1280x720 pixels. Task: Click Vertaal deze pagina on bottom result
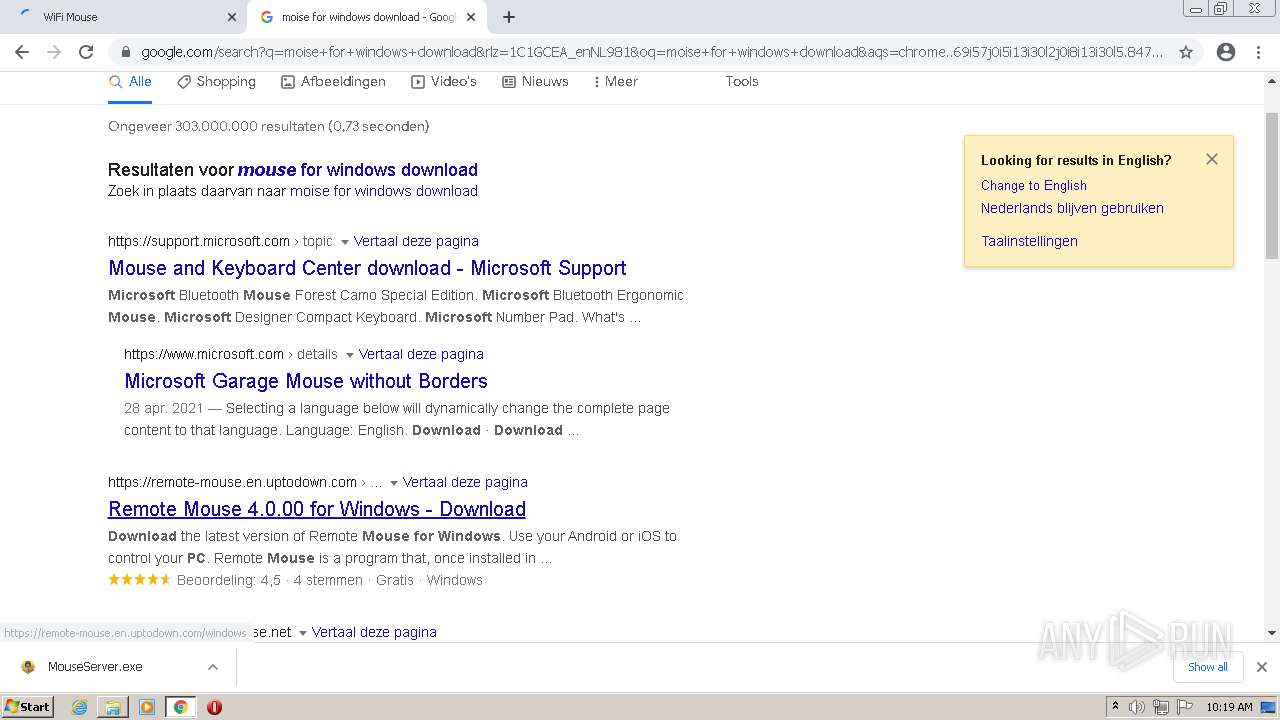click(374, 632)
